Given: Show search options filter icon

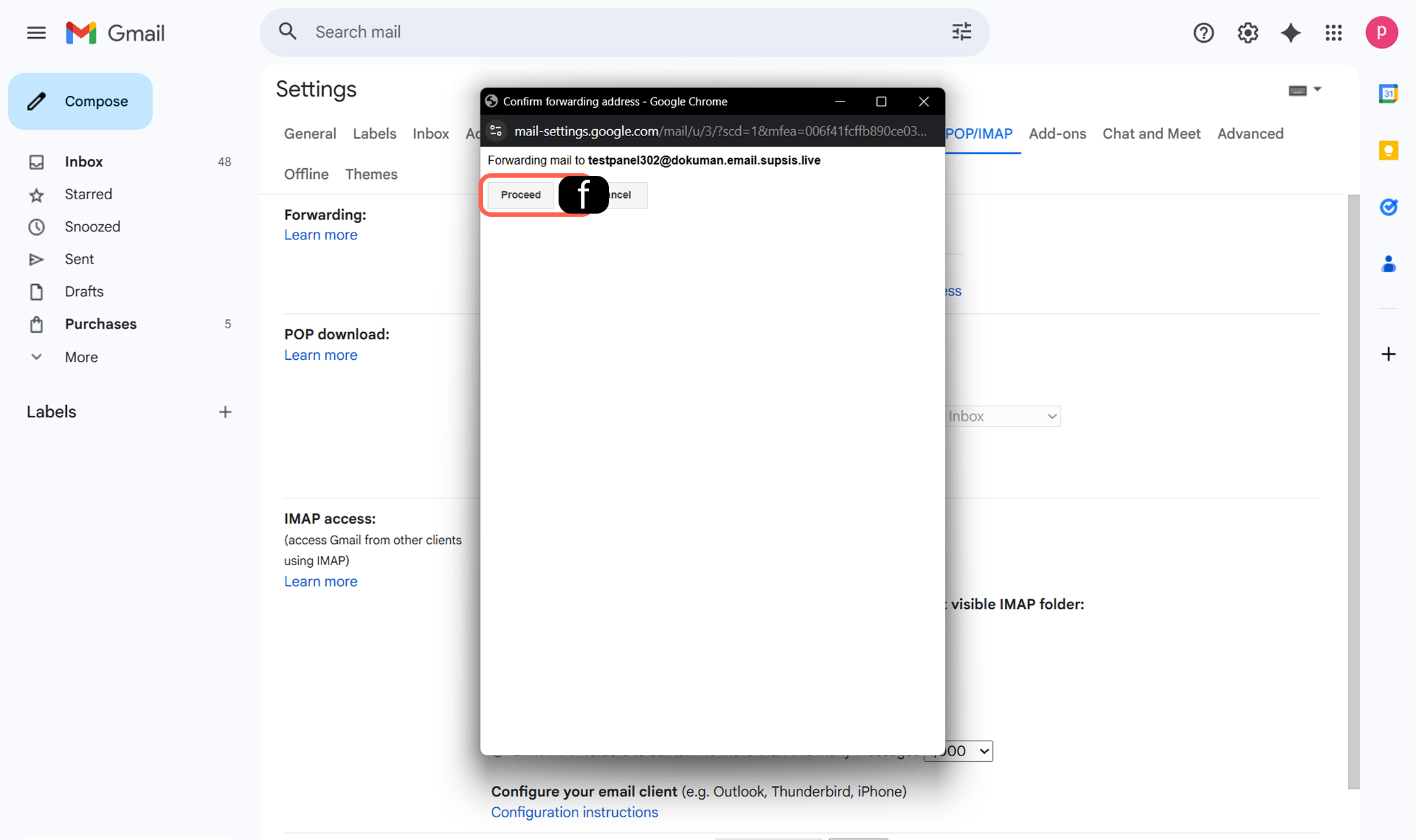Looking at the screenshot, I should coord(961,32).
